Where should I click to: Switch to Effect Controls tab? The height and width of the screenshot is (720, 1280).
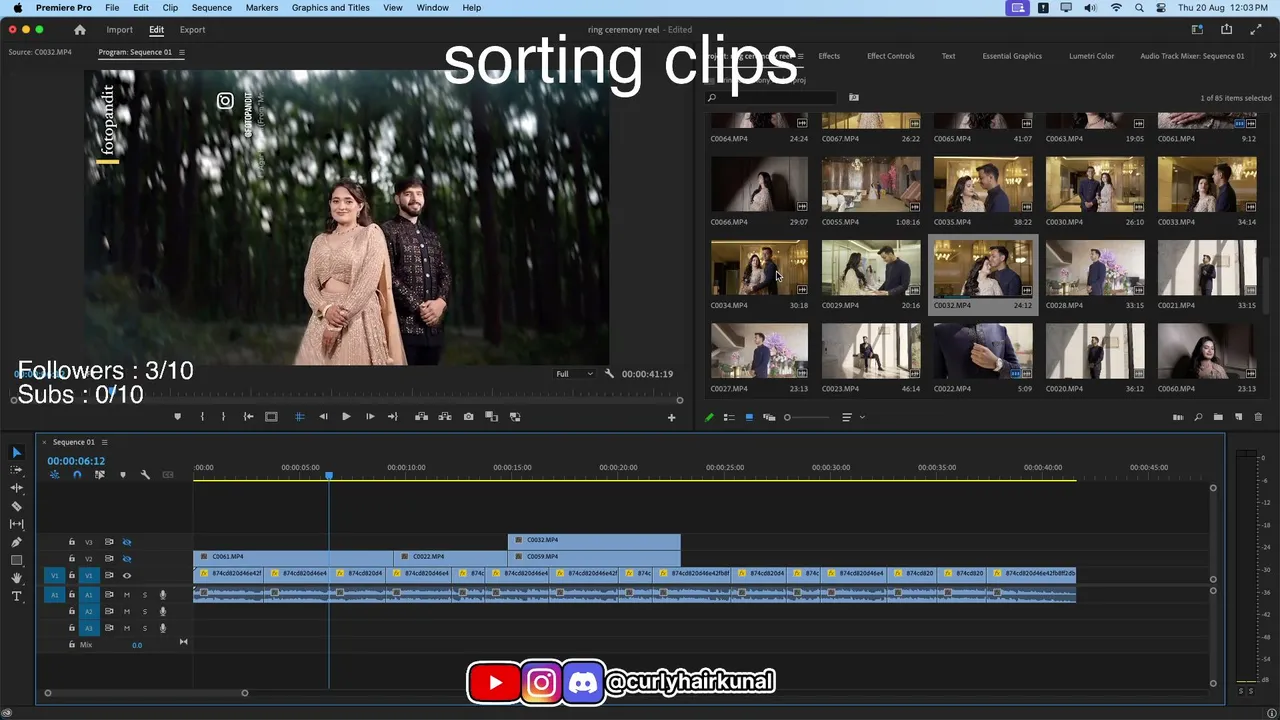pyautogui.click(x=890, y=56)
